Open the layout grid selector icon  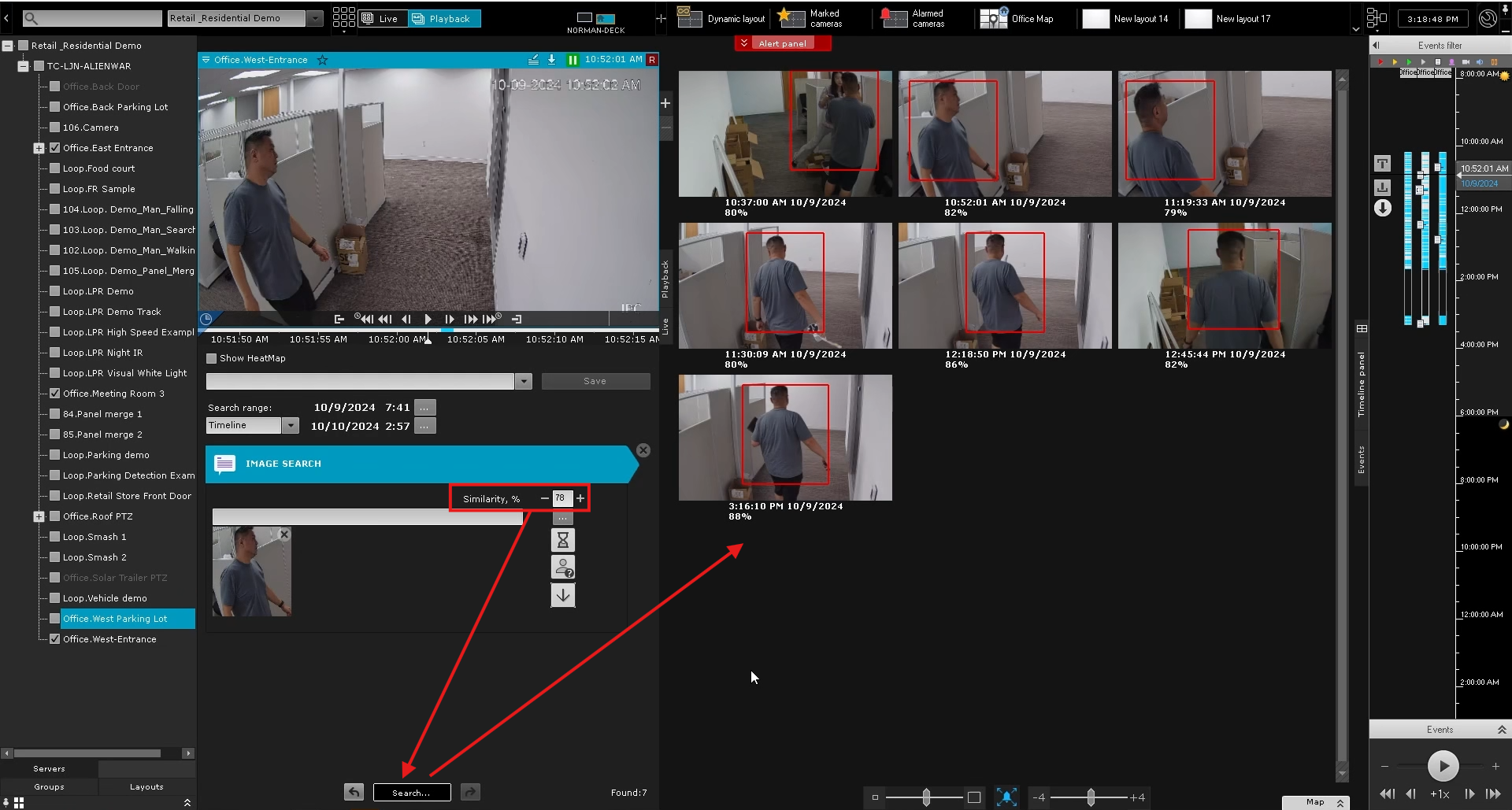(x=343, y=18)
